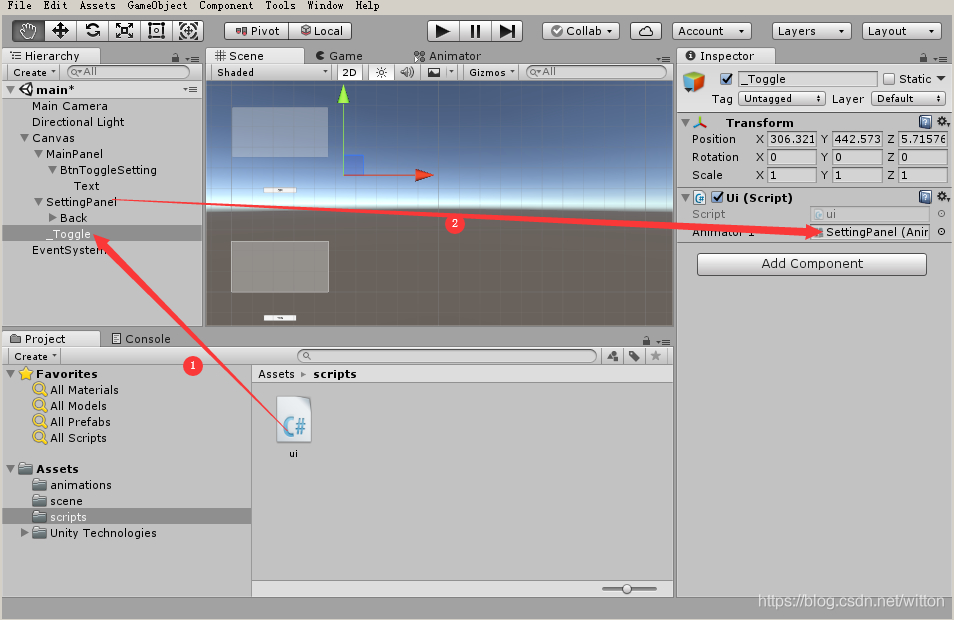Expand the Back object in Hierarchy
This screenshot has height=620, width=954.
pyautogui.click(x=53, y=218)
